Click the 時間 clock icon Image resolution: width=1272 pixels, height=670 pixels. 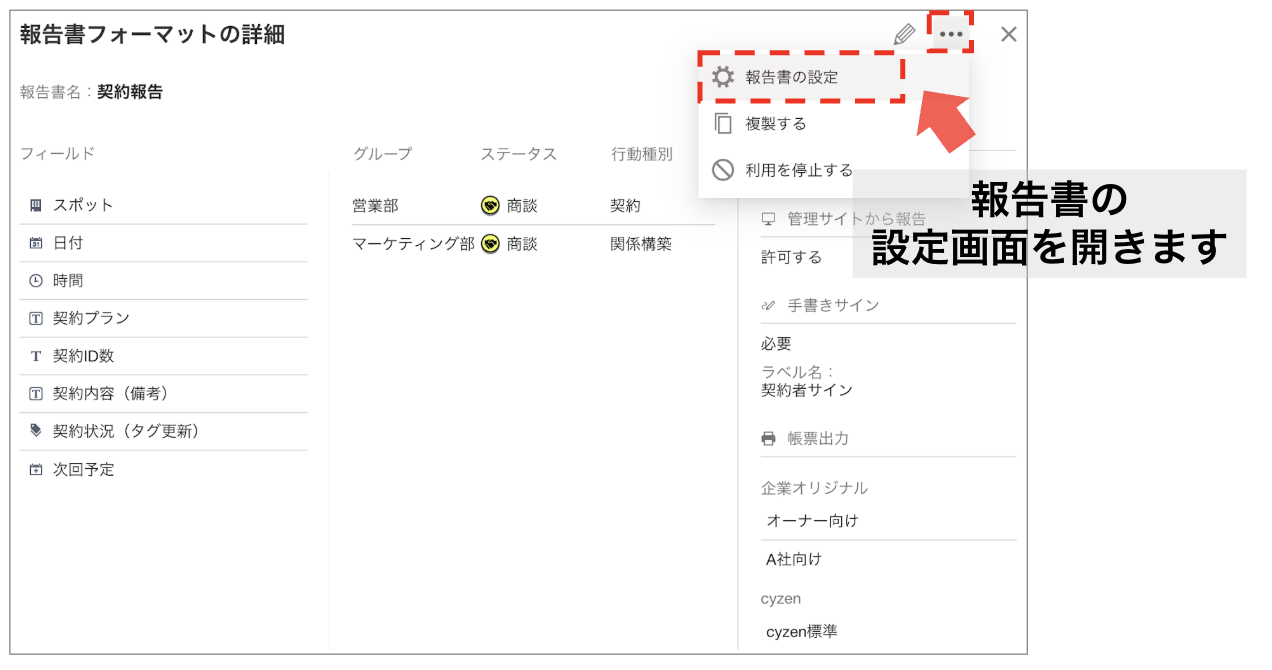(x=36, y=281)
